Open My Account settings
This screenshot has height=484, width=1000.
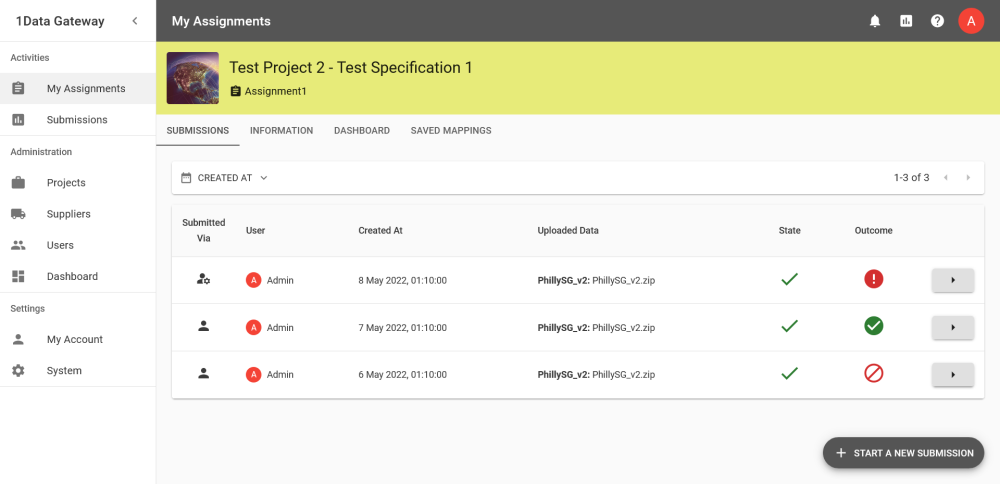pyautogui.click(x=78, y=340)
